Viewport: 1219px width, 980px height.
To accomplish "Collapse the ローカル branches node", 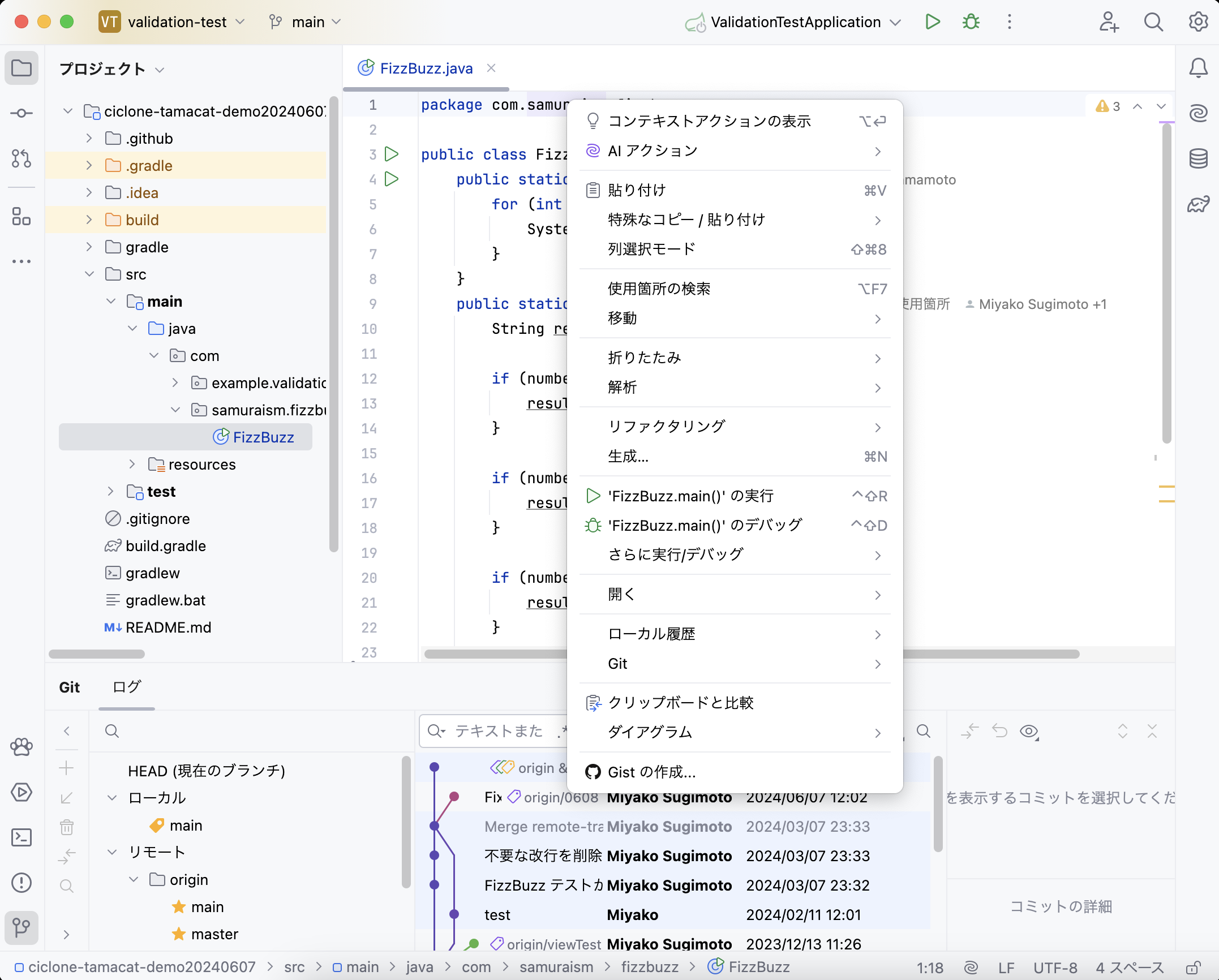I will coord(112,798).
